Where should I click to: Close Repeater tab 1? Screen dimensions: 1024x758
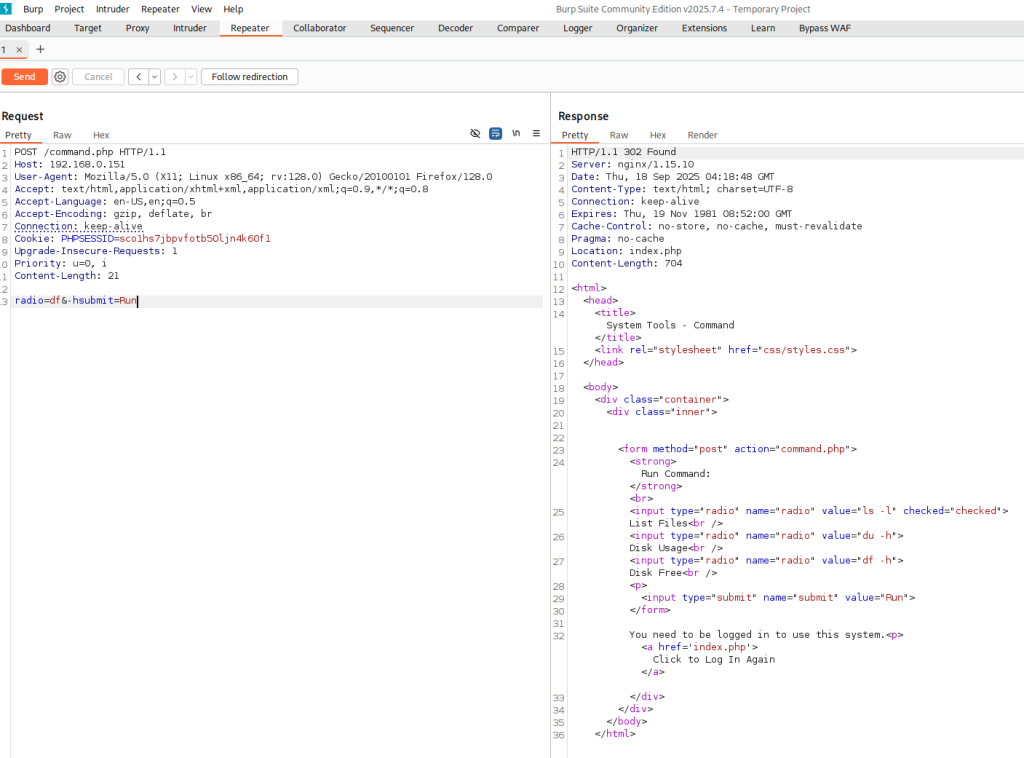[x=19, y=50]
